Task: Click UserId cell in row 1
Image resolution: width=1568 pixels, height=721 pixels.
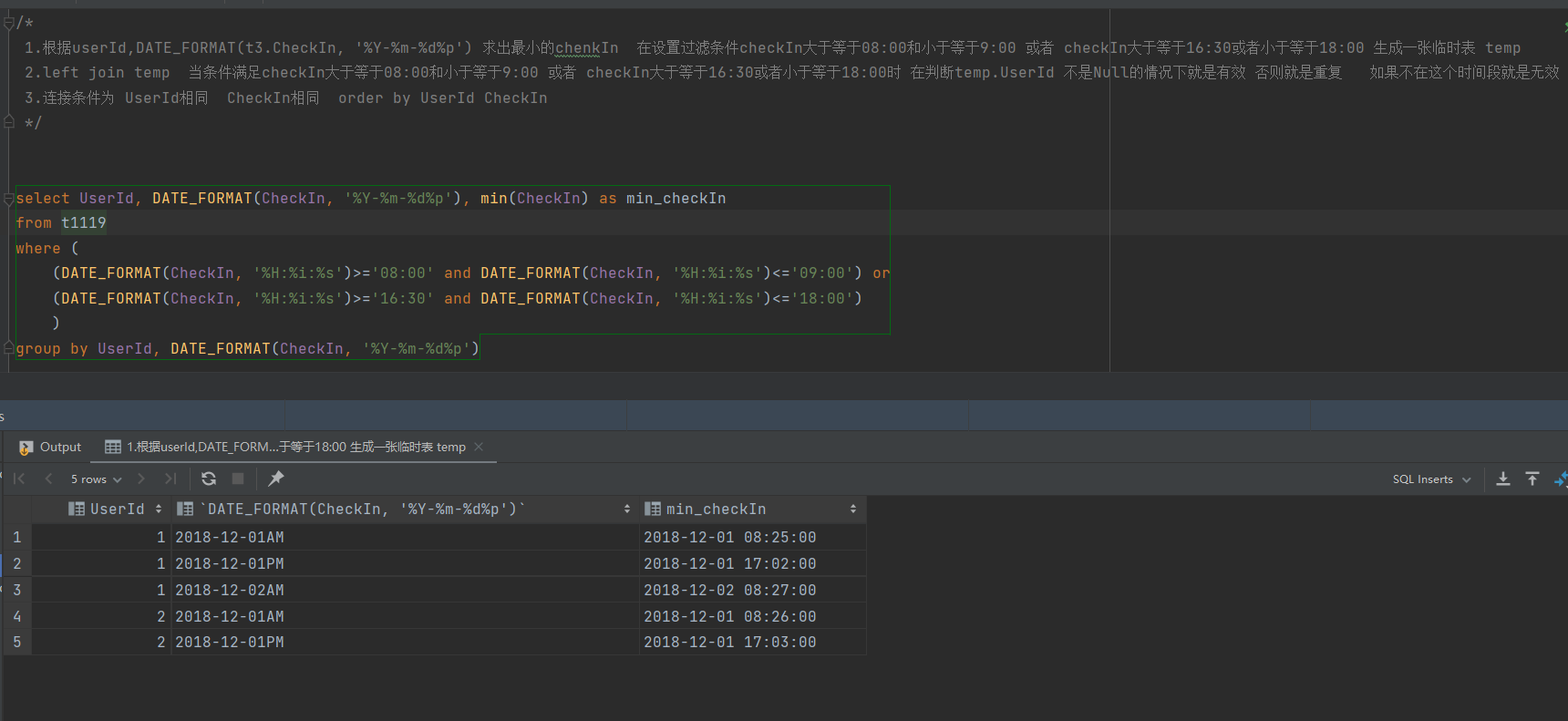Action: tap(101, 537)
